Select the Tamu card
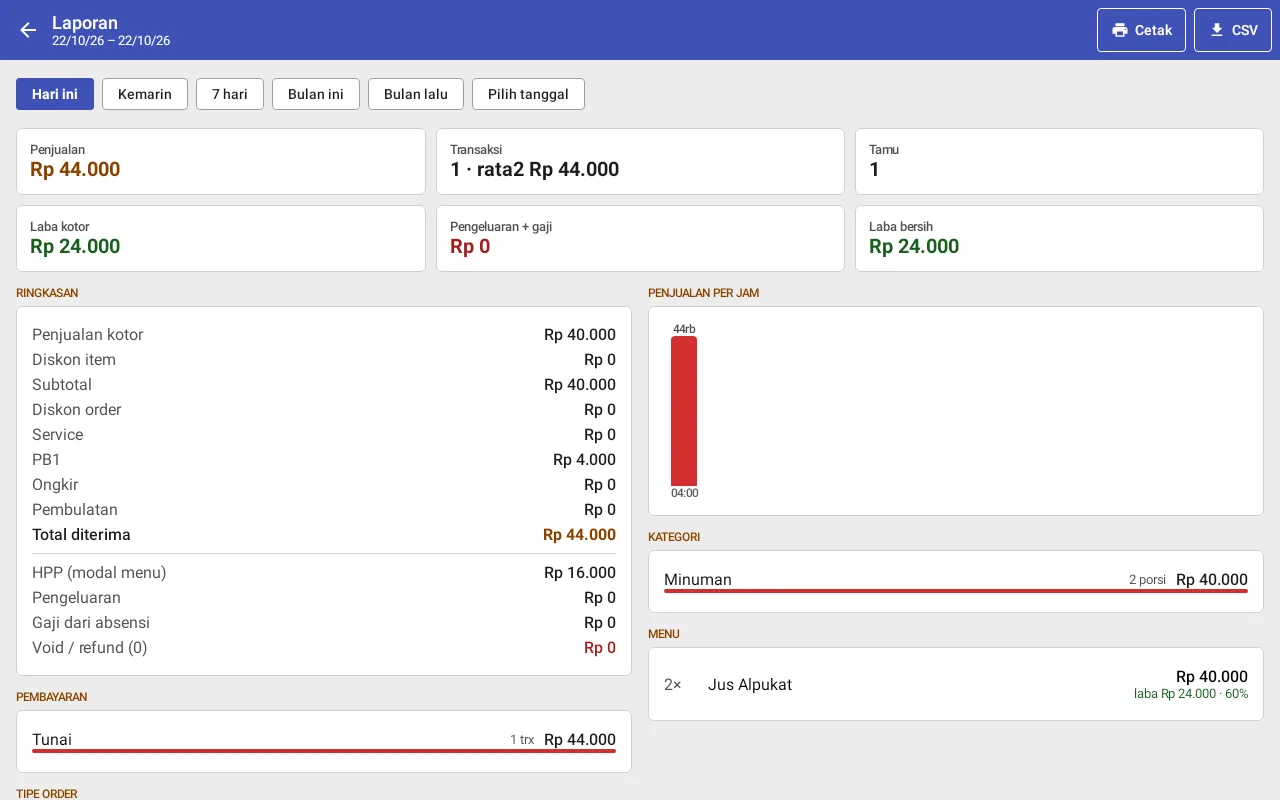Image resolution: width=1280 pixels, height=800 pixels. (1059, 161)
